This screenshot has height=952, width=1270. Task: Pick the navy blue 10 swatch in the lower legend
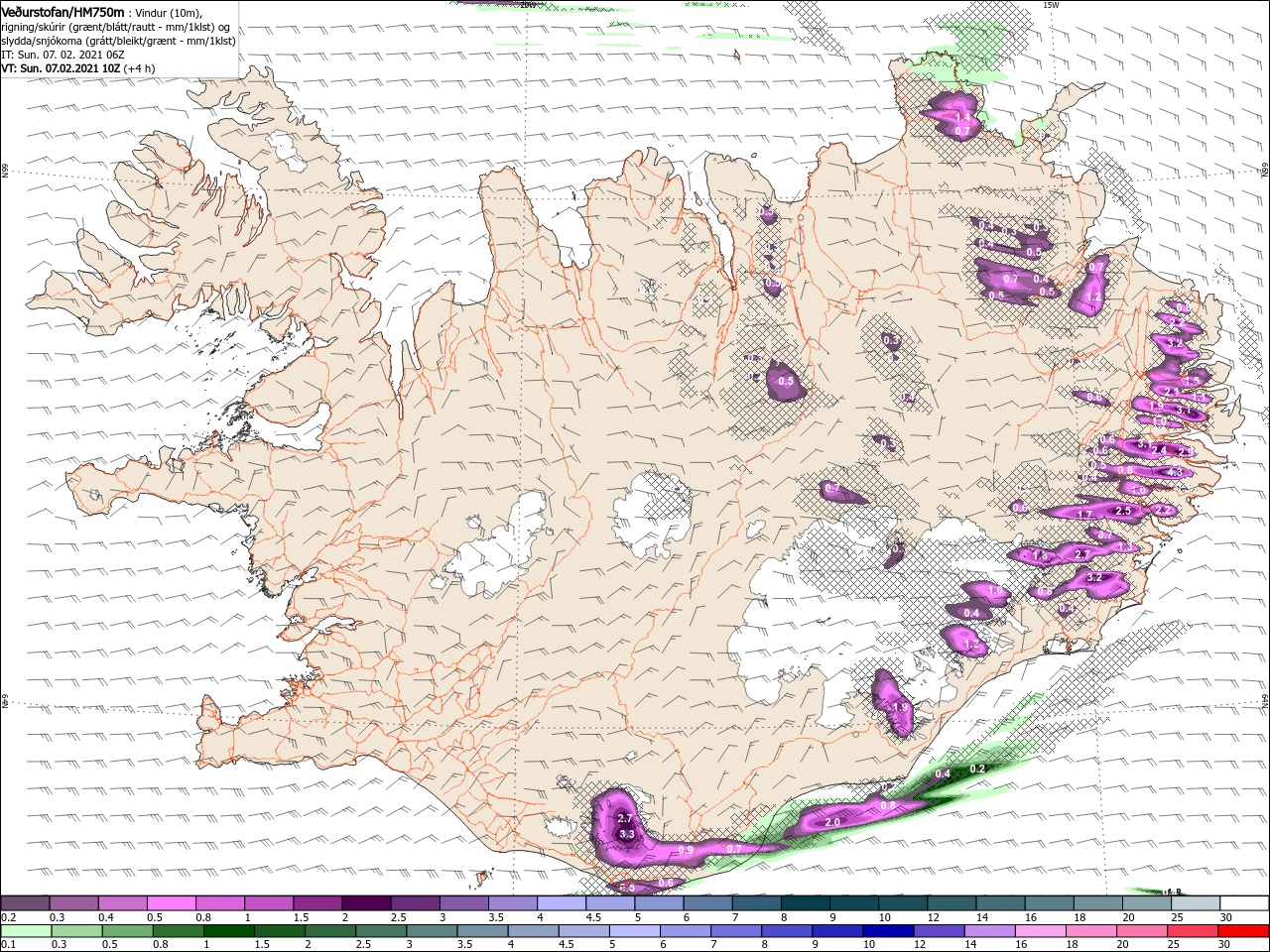click(x=888, y=931)
